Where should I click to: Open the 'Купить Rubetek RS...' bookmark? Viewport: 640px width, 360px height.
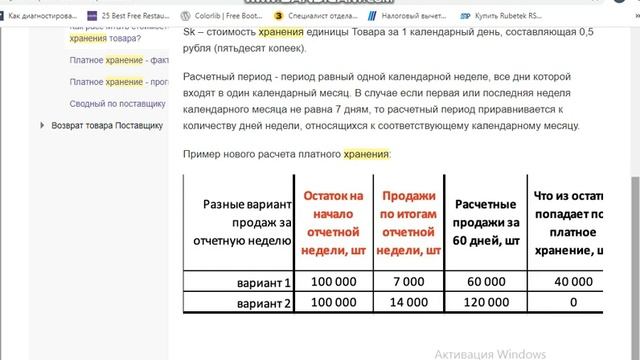click(501, 16)
